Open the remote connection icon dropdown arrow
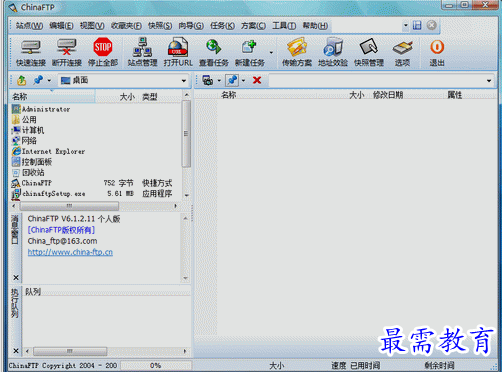 (219, 80)
